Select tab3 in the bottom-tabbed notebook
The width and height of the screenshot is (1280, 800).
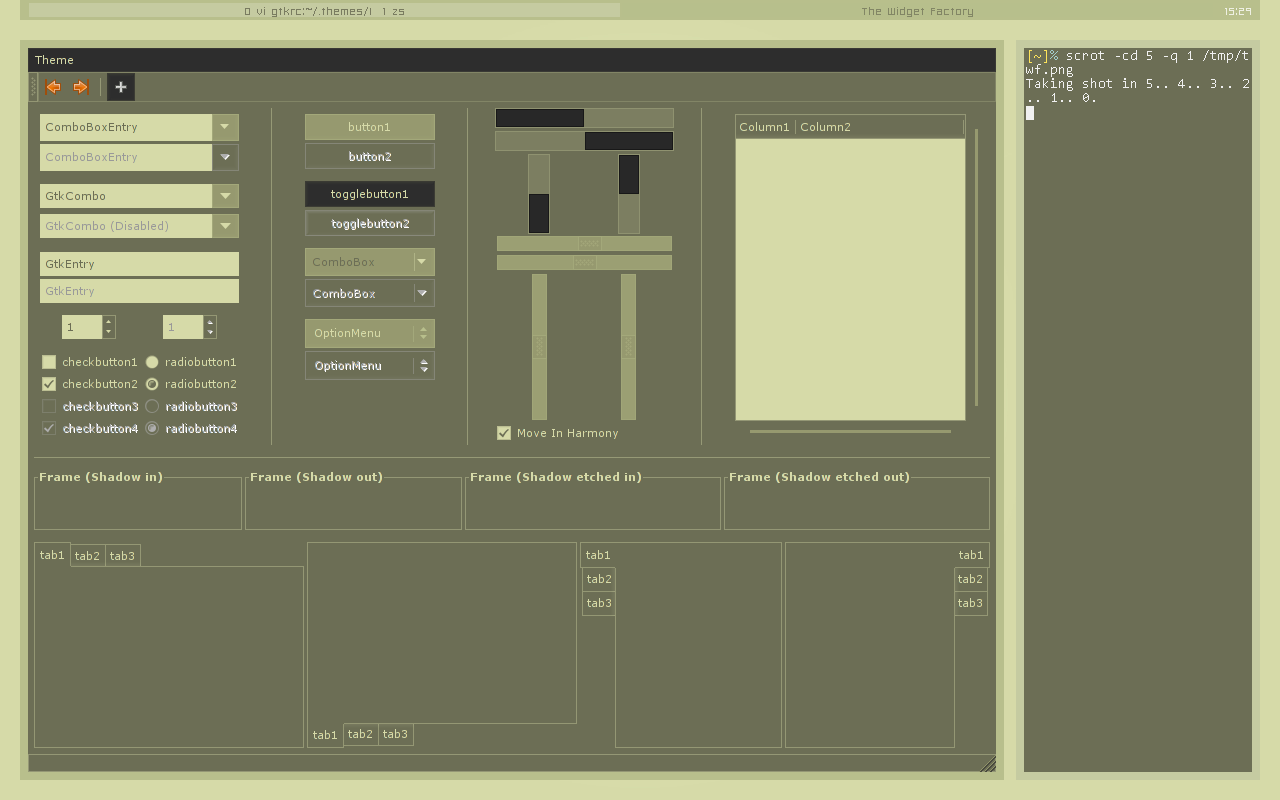[x=395, y=734]
